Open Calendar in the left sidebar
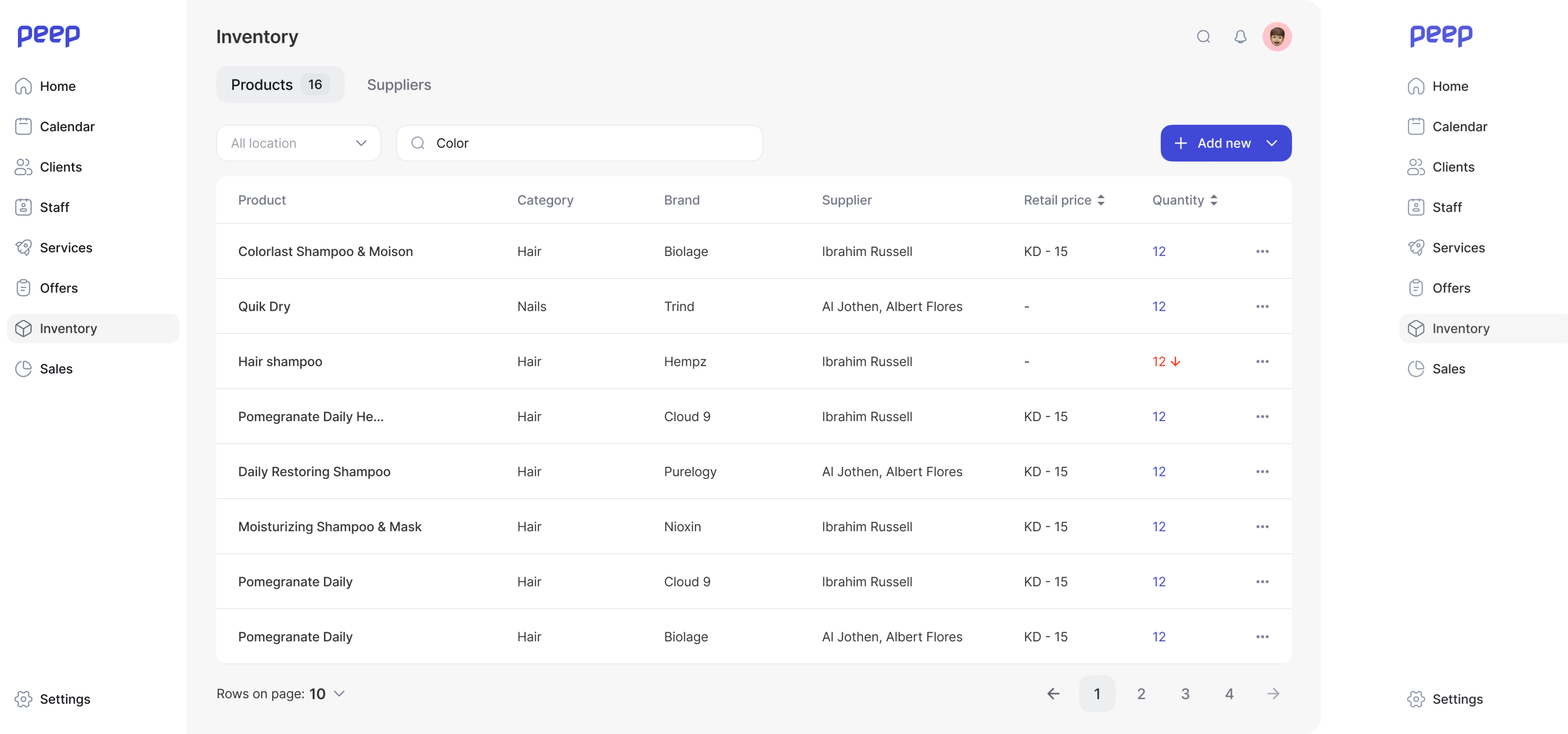The width and height of the screenshot is (1568, 734). (x=67, y=127)
